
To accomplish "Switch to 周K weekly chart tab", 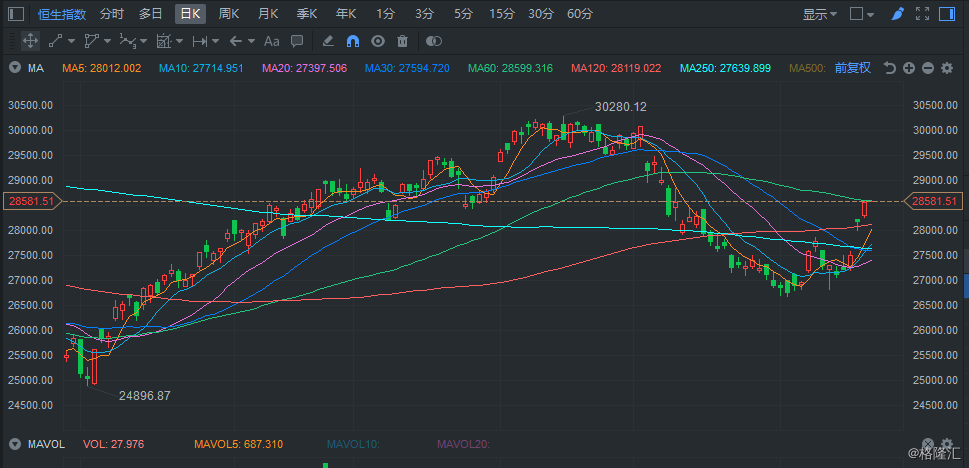I will coord(229,14).
